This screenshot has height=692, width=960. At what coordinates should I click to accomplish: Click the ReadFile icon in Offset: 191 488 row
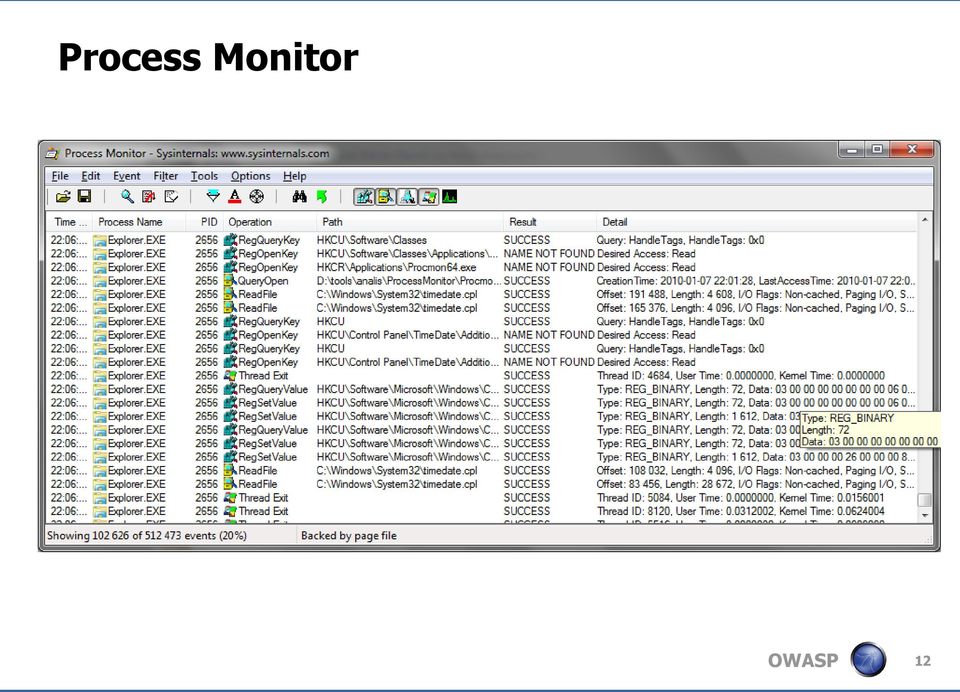tap(230, 294)
